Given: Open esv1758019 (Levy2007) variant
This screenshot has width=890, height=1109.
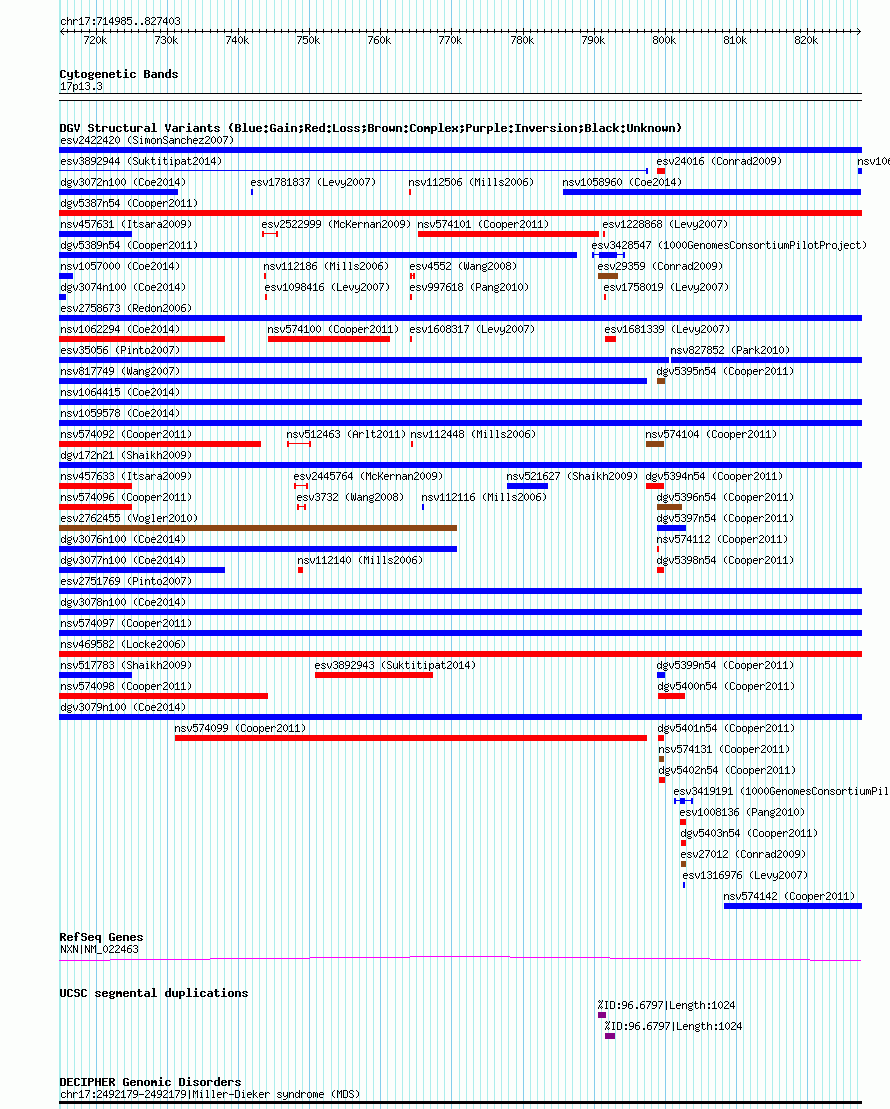Looking at the screenshot, I should tap(666, 287).
